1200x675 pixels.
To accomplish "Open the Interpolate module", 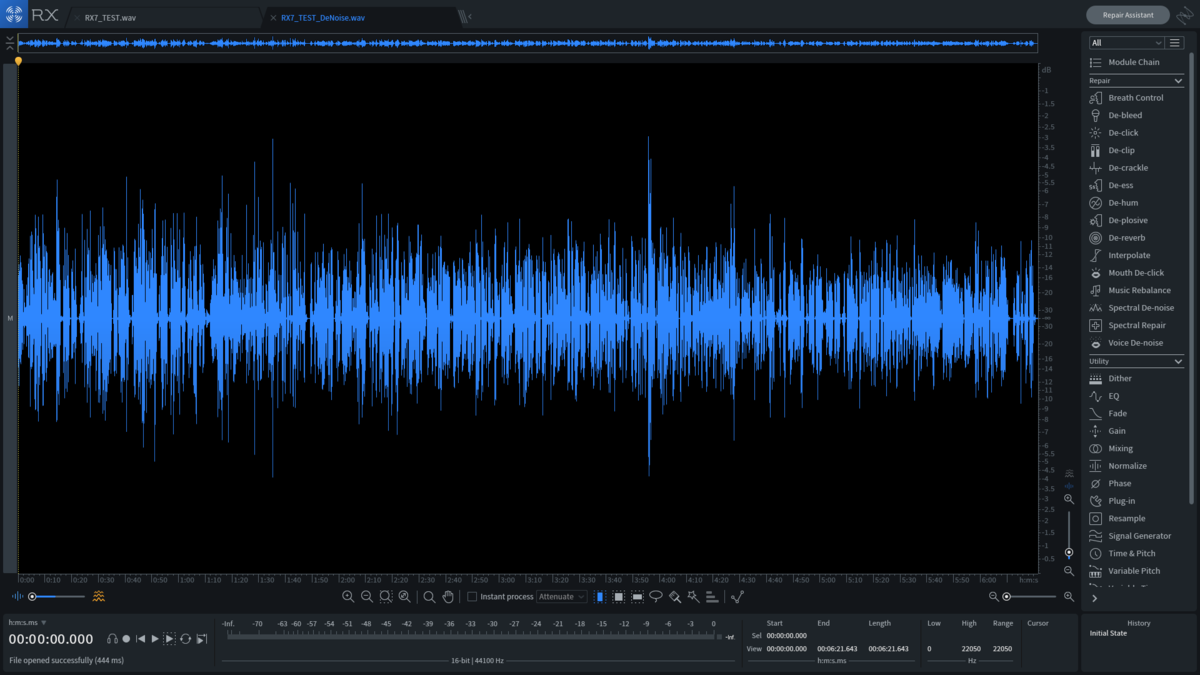I will [1136, 255].
